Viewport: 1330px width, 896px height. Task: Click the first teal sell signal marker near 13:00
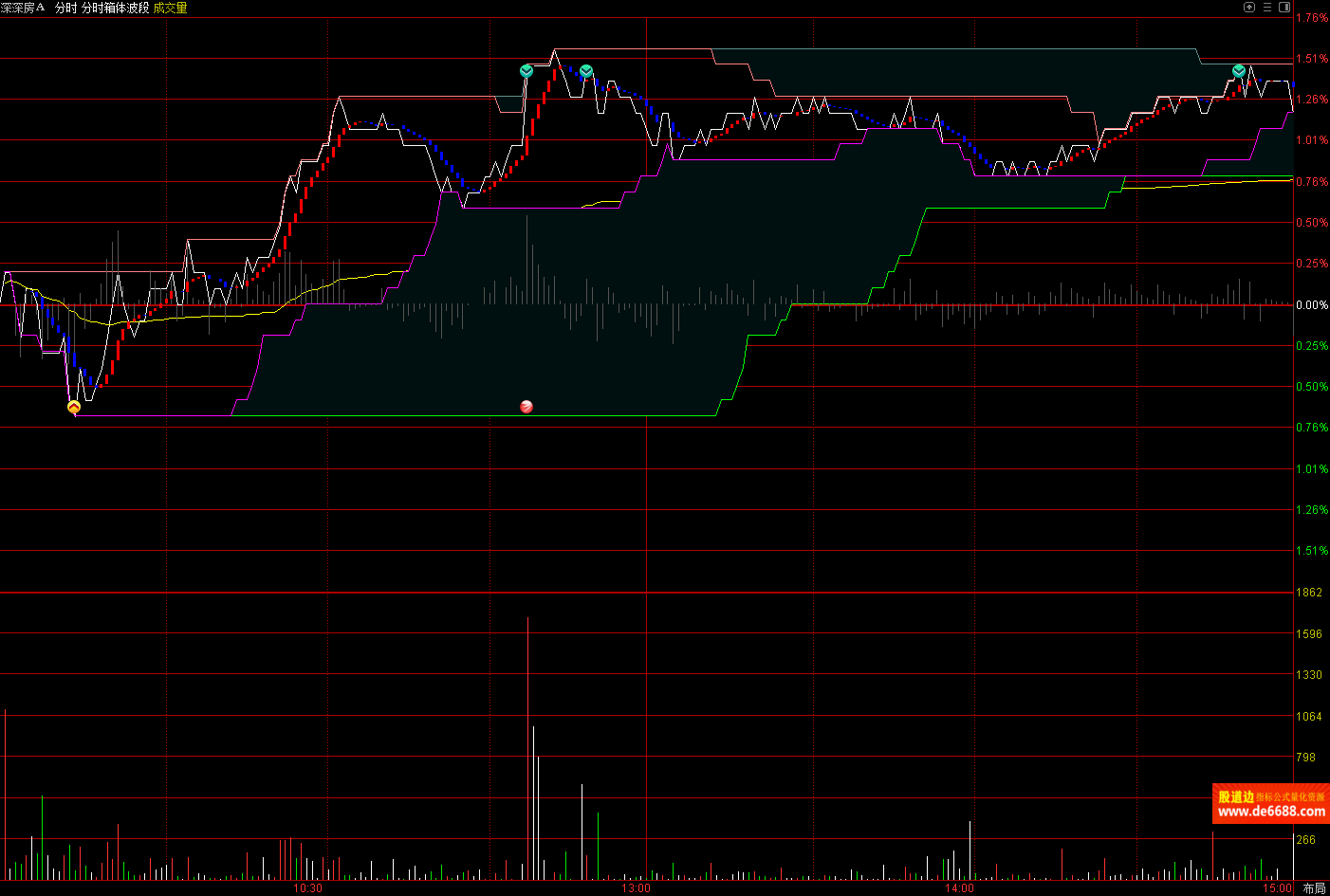tap(526, 71)
